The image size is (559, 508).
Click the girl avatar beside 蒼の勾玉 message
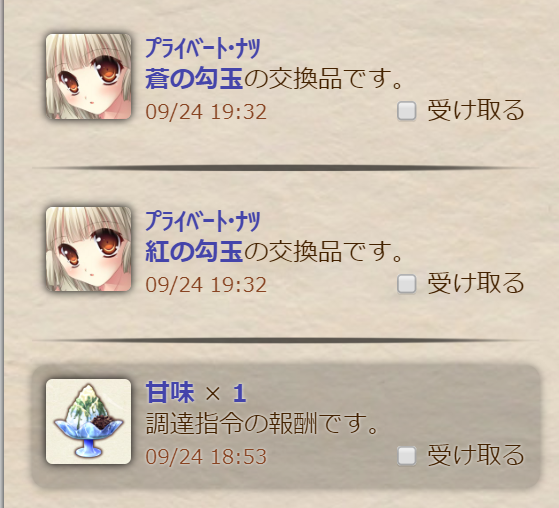(x=88, y=77)
